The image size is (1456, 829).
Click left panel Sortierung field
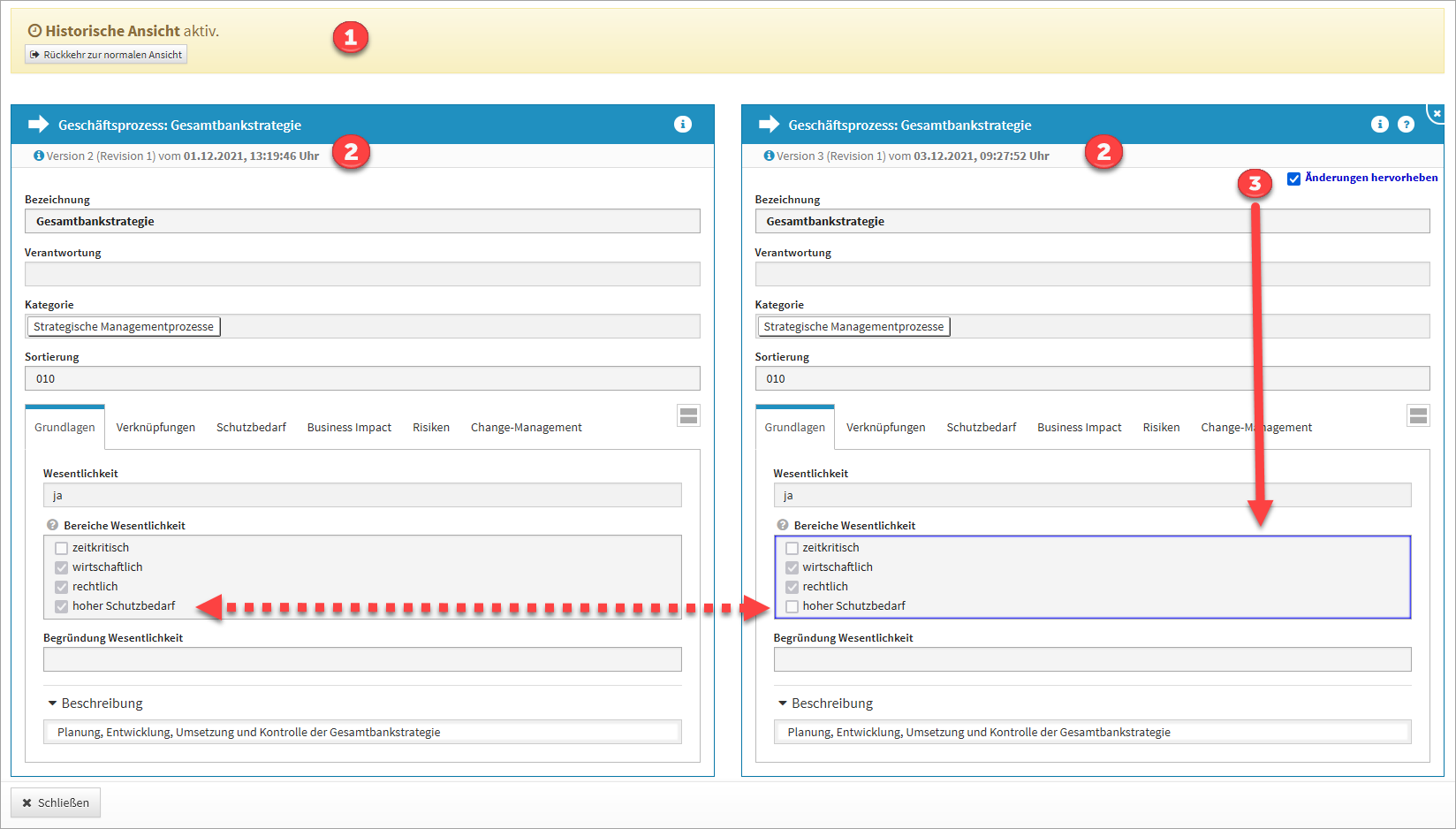point(362,379)
